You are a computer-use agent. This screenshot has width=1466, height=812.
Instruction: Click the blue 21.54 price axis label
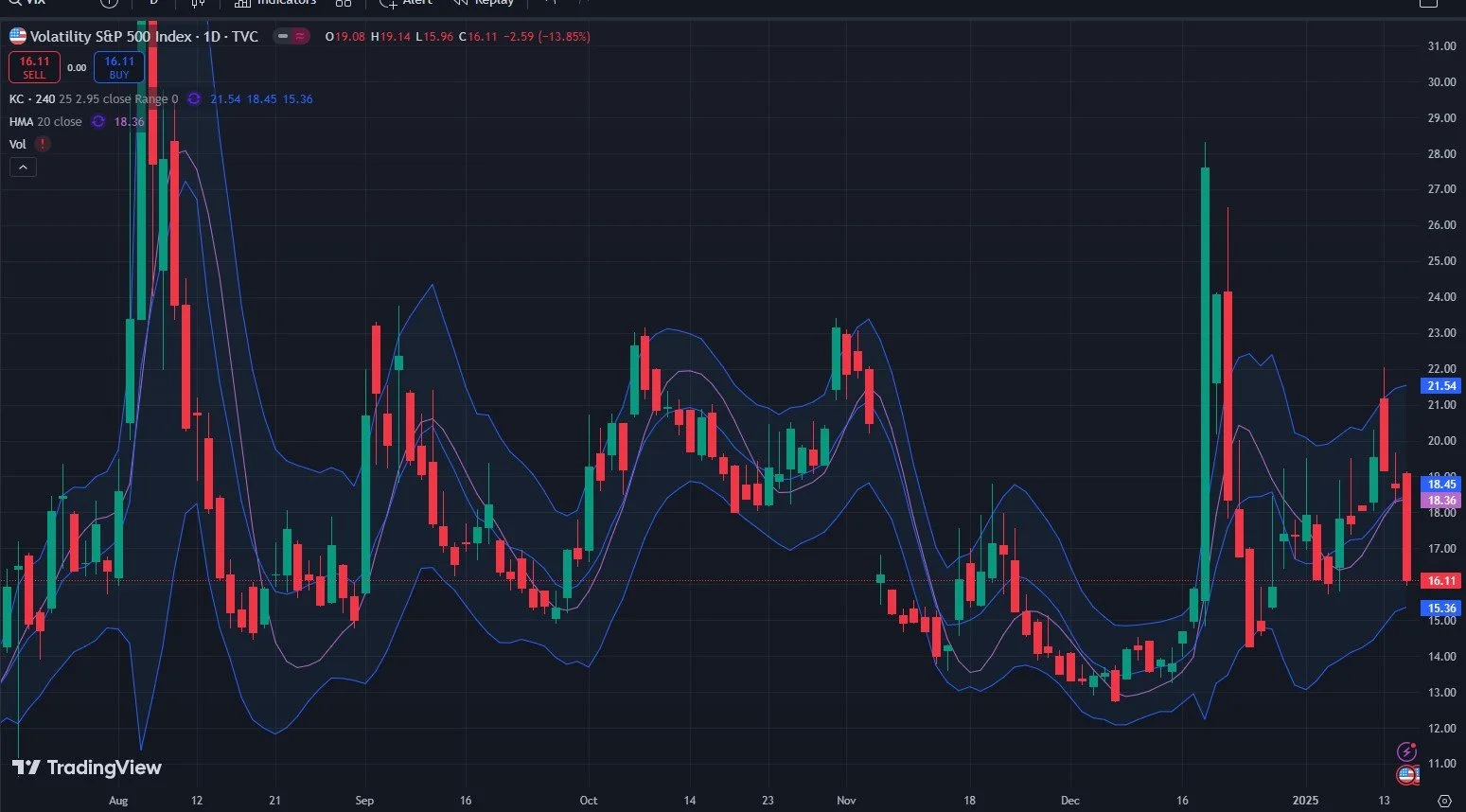coord(1441,386)
